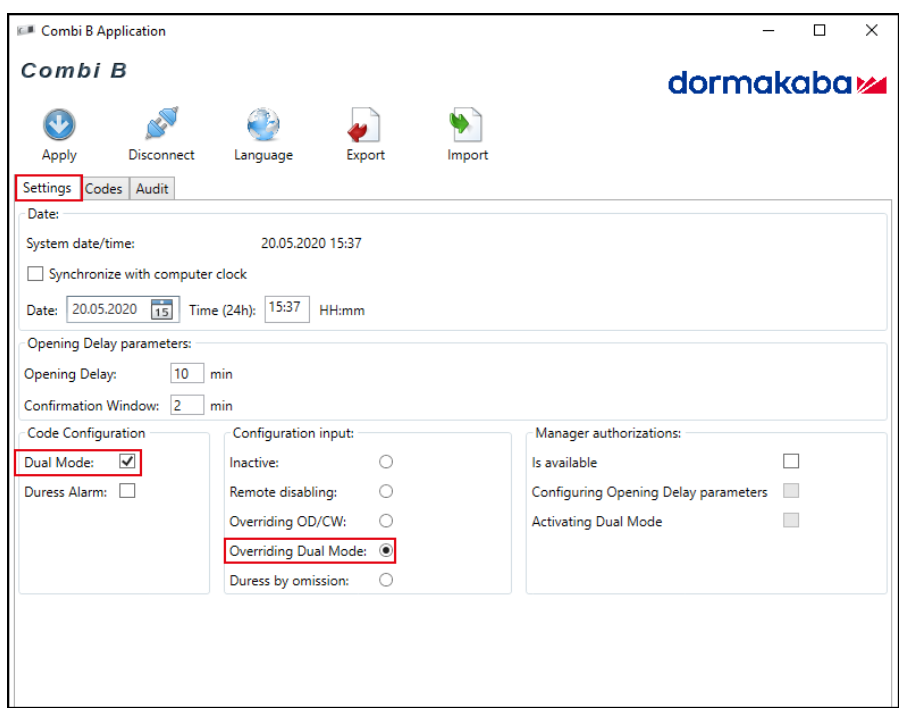Click the dormakaba logo

[x=777, y=83]
